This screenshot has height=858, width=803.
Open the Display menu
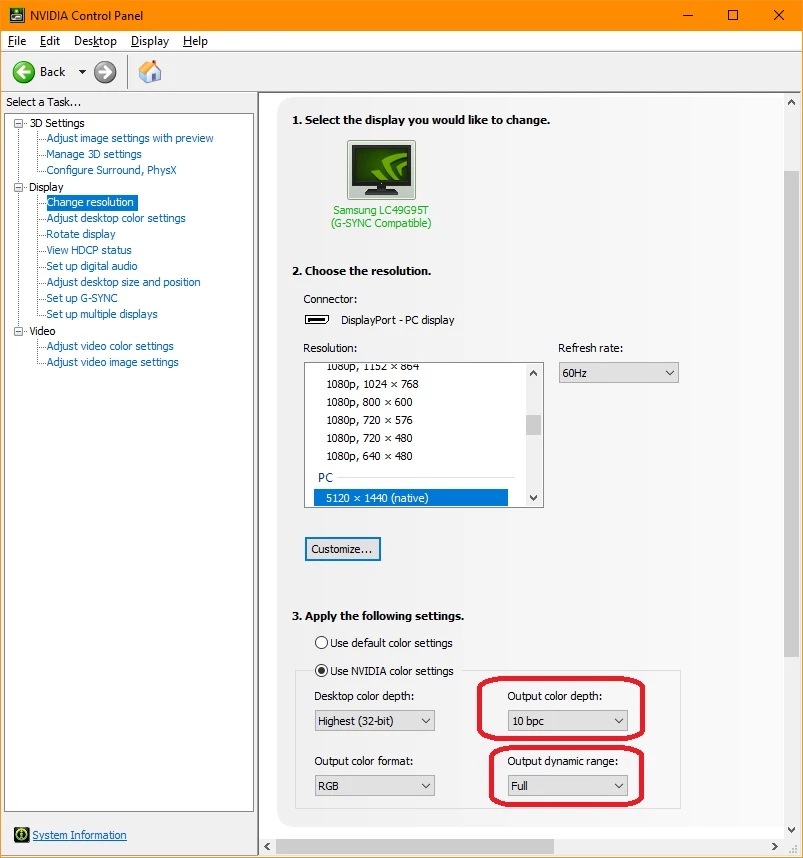(150, 41)
